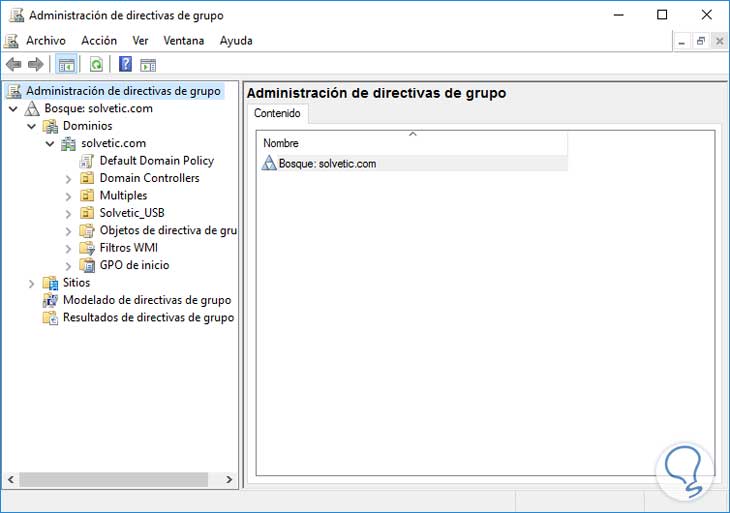Collapse the Bosque: solvetic.com node
Image resolution: width=730 pixels, height=513 pixels.
click(14, 109)
